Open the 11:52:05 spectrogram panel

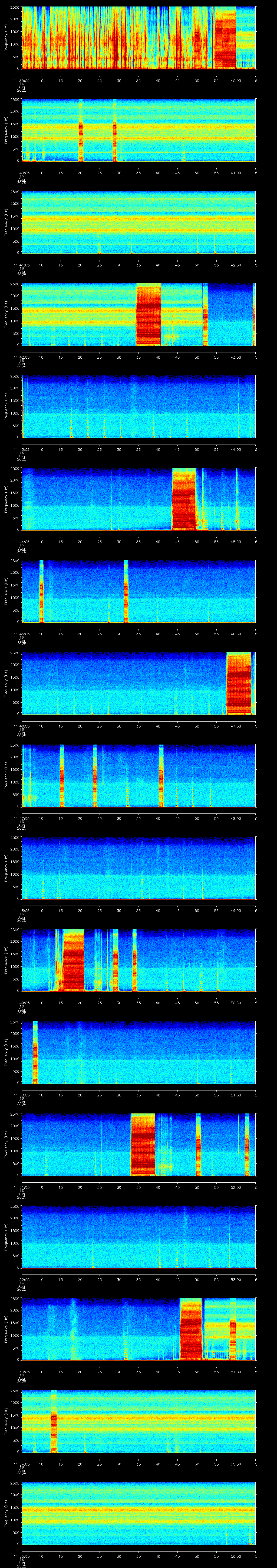click(139, 1237)
